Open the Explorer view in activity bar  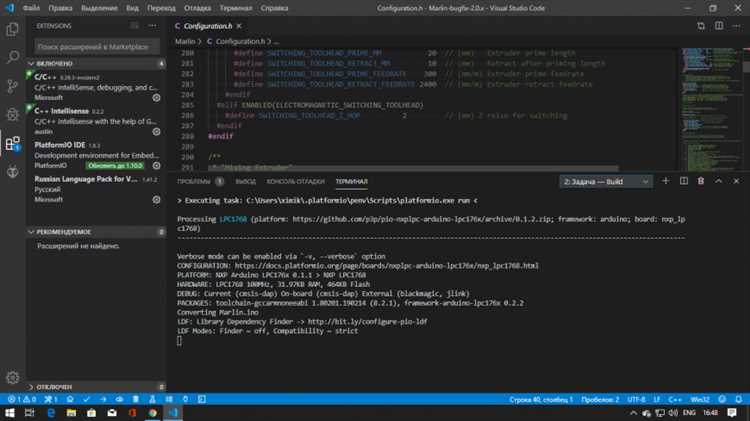pyautogui.click(x=12, y=29)
